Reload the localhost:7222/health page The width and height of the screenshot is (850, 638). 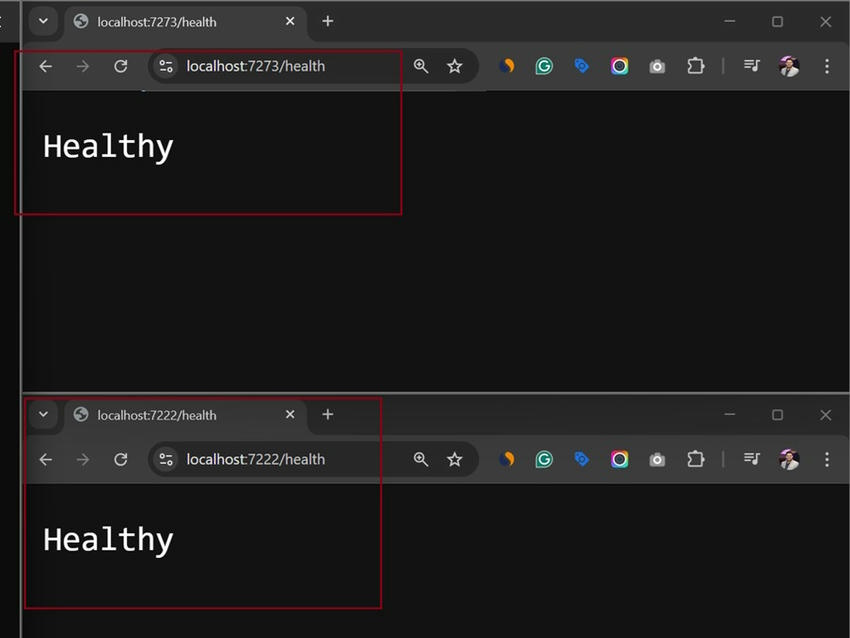[120, 460]
